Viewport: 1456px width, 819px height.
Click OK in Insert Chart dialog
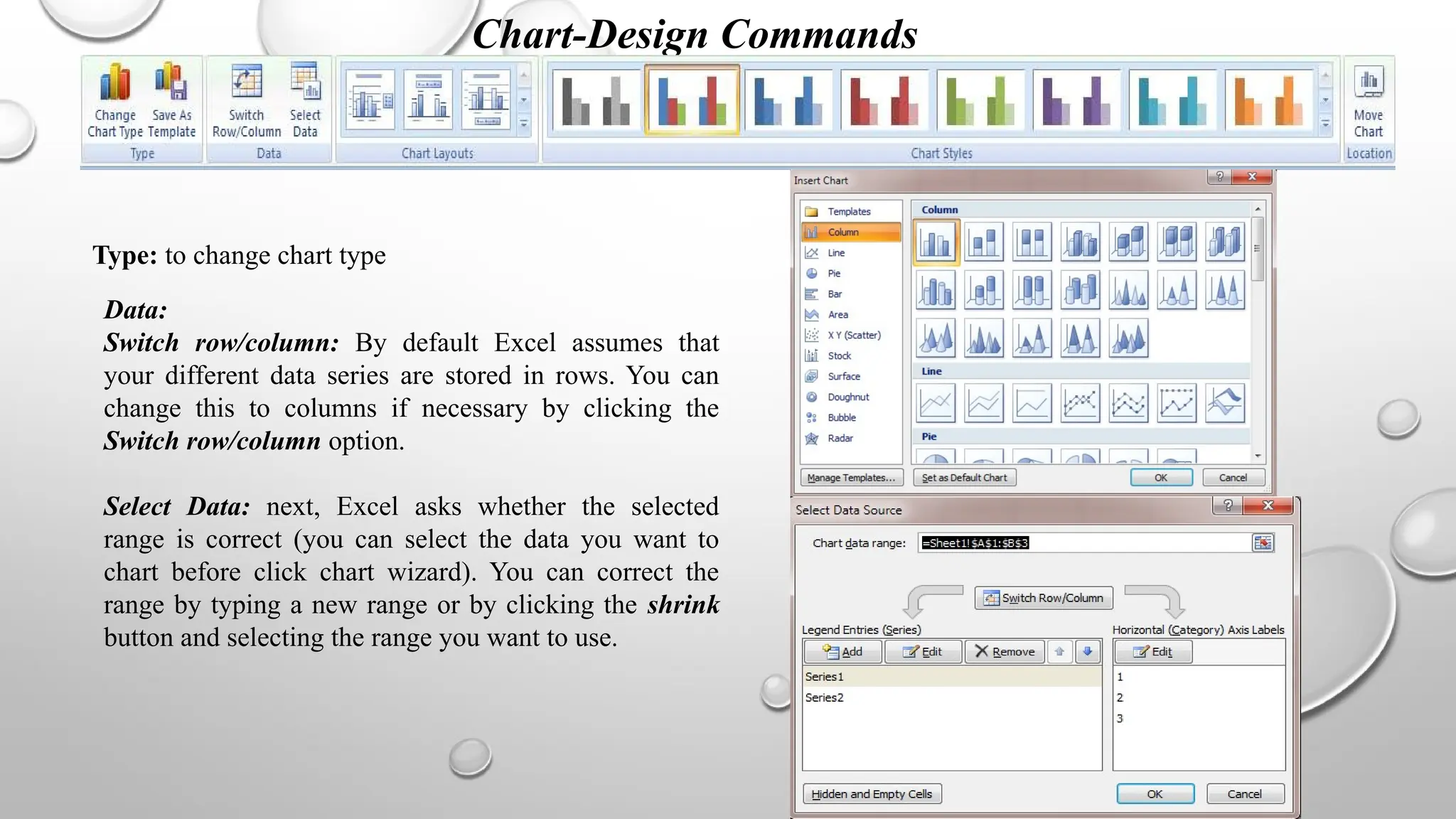tap(1161, 478)
